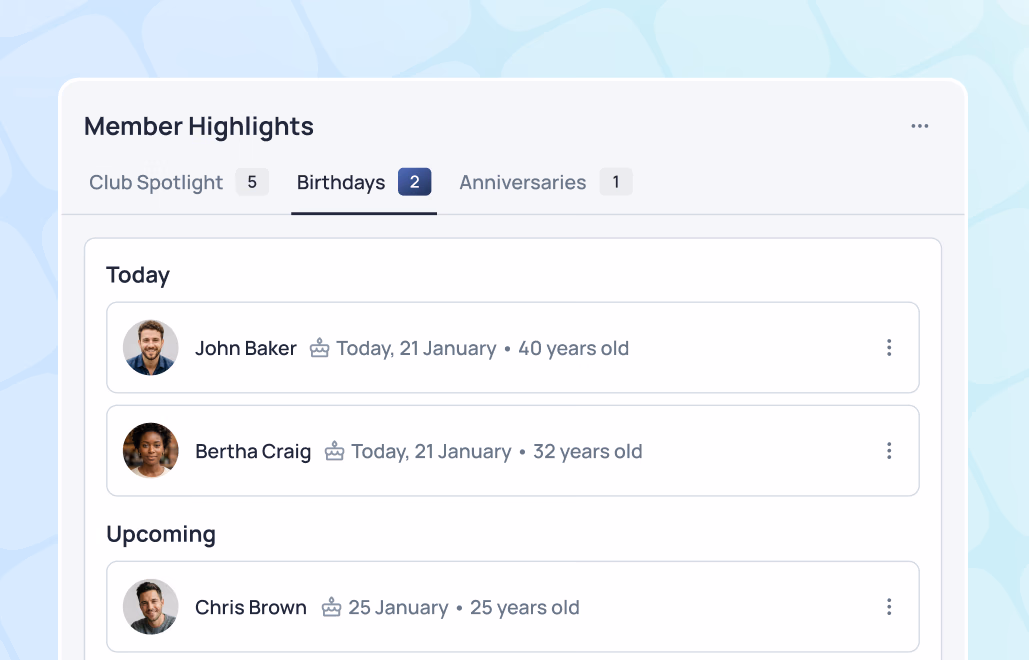
Task: Click the Upcoming section heading
Action: [161, 535]
